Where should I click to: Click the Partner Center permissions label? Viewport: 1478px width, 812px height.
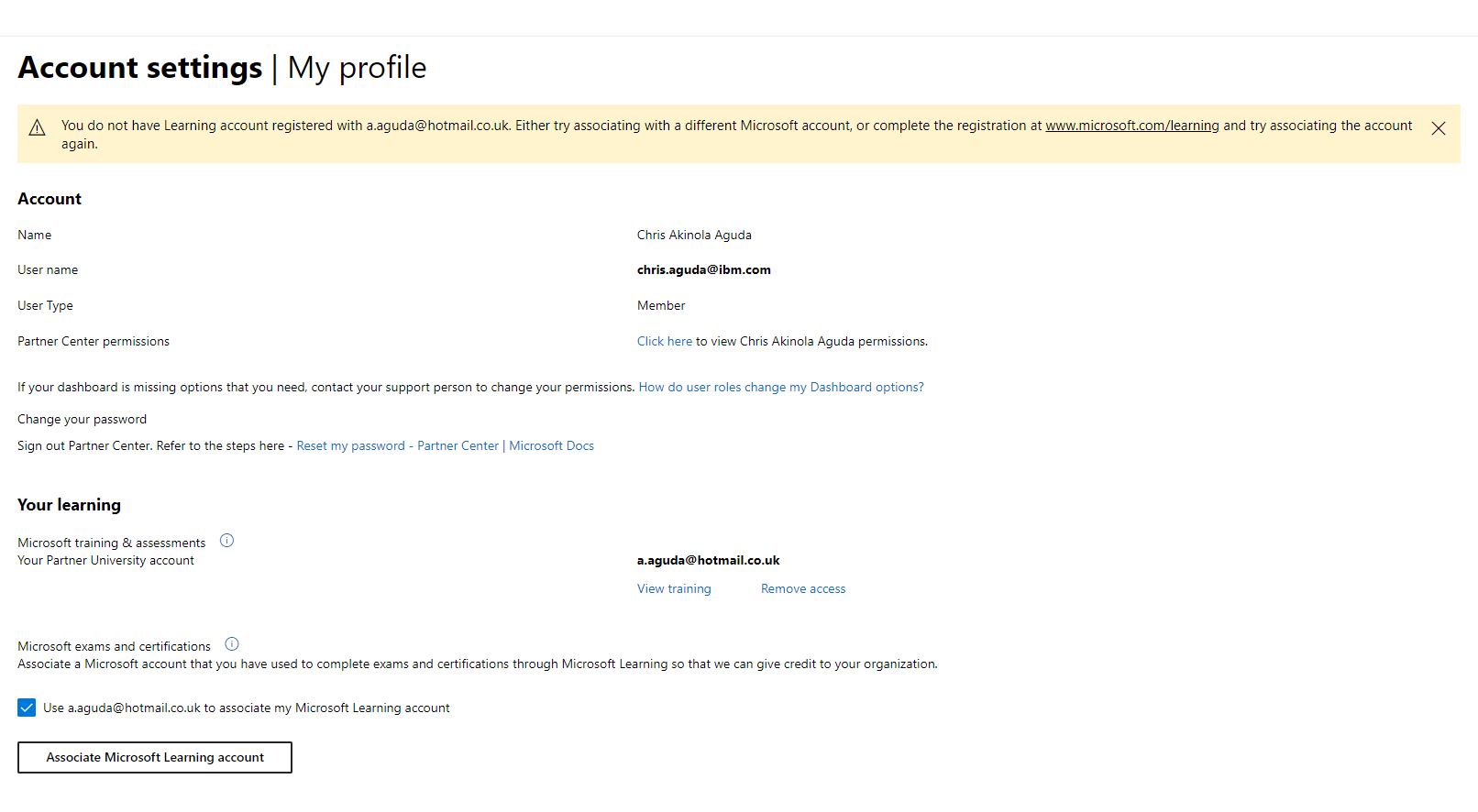tap(94, 341)
